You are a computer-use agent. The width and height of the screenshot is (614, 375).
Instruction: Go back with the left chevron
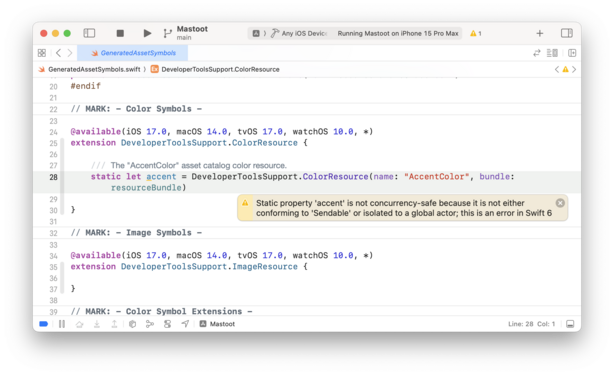pos(58,53)
